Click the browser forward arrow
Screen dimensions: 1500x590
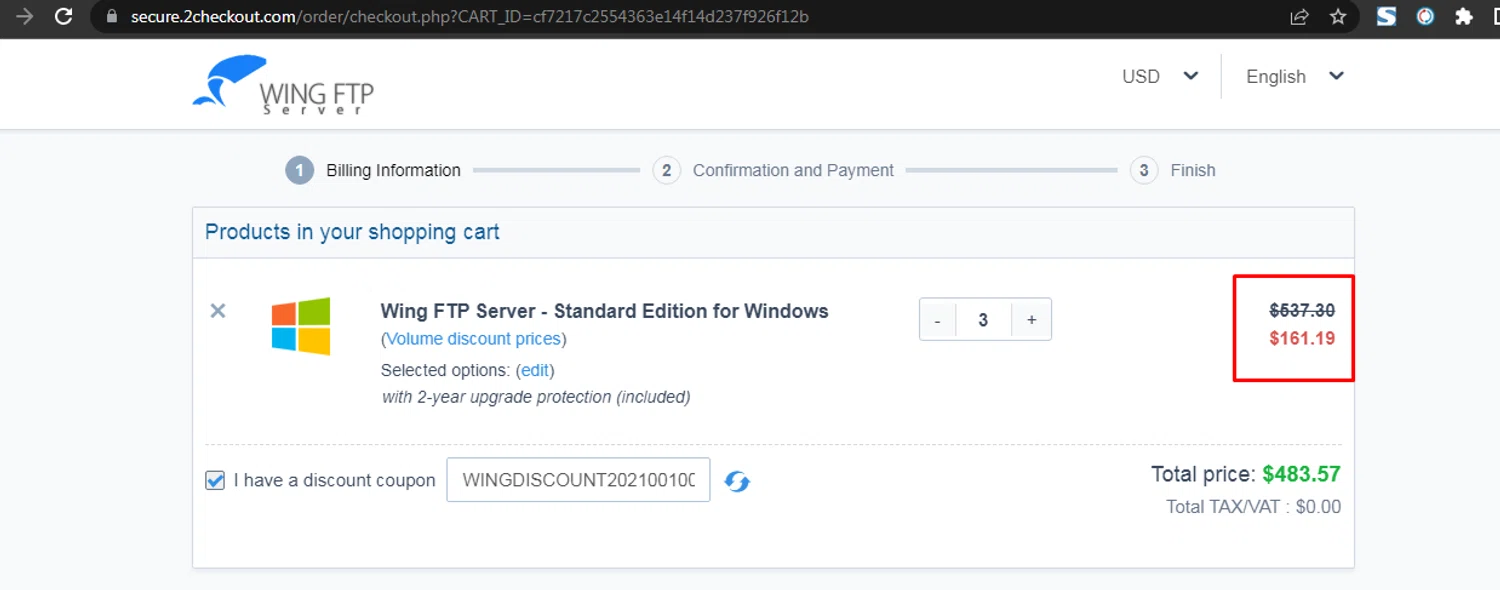click(25, 17)
